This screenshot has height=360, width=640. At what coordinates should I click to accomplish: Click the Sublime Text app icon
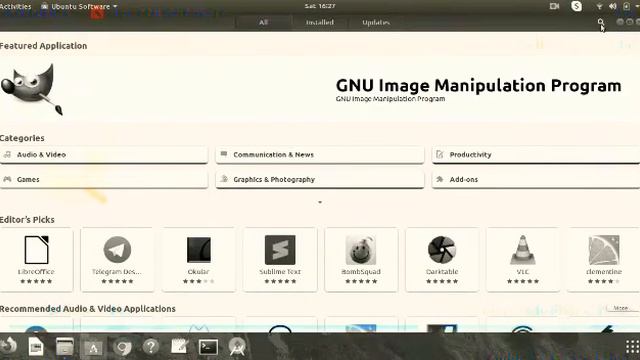click(x=280, y=250)
